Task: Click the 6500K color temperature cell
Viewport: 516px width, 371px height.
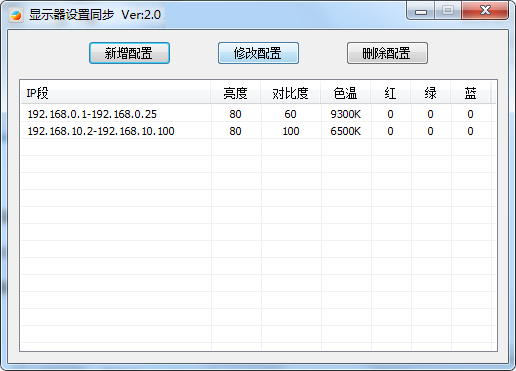Action: [346, 131]
